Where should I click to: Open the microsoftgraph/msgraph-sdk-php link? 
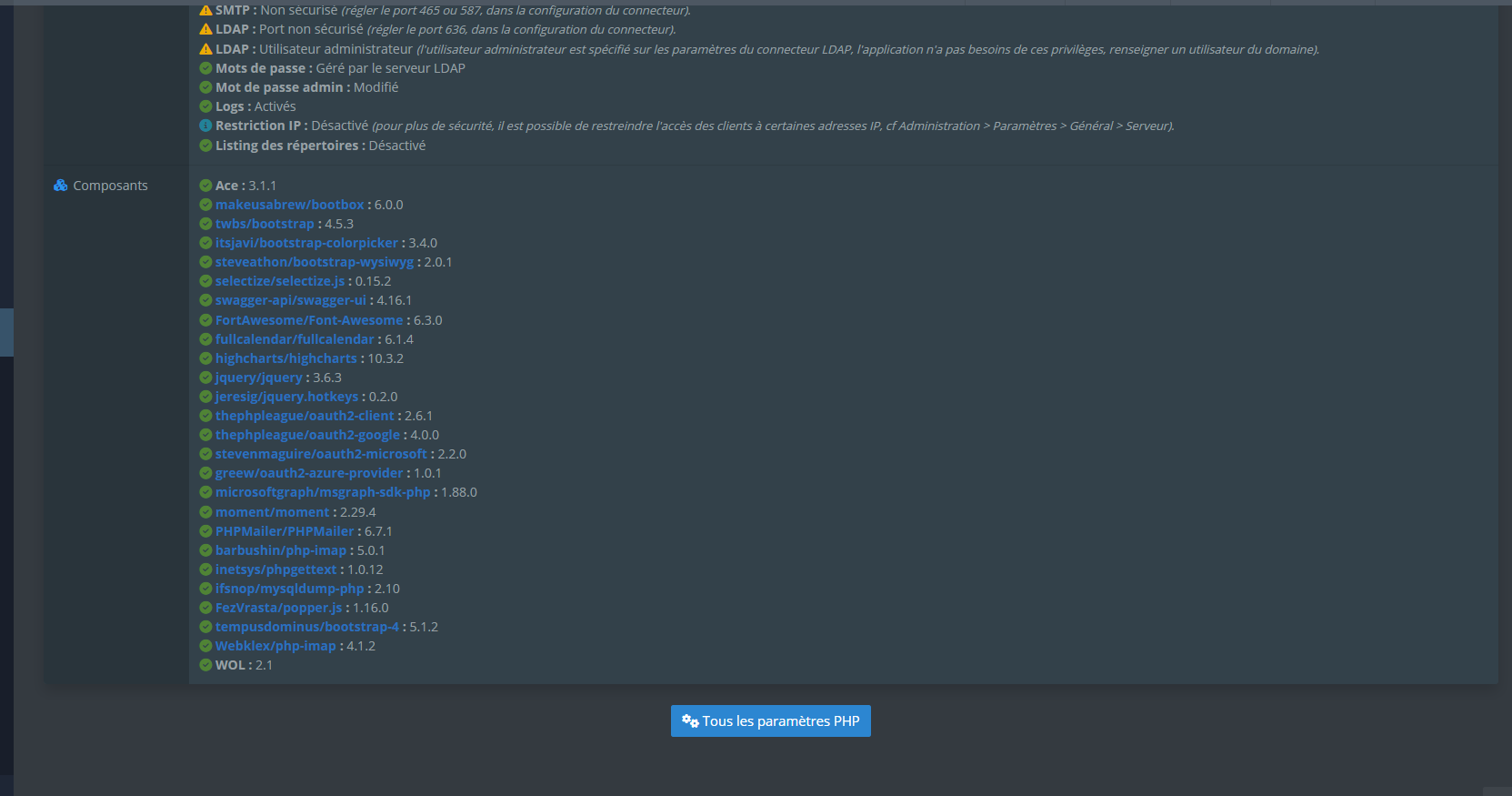(323, 492)
